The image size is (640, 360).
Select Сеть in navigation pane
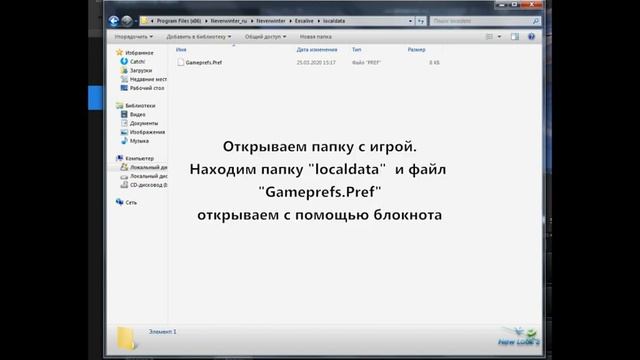tap(131, 202)
